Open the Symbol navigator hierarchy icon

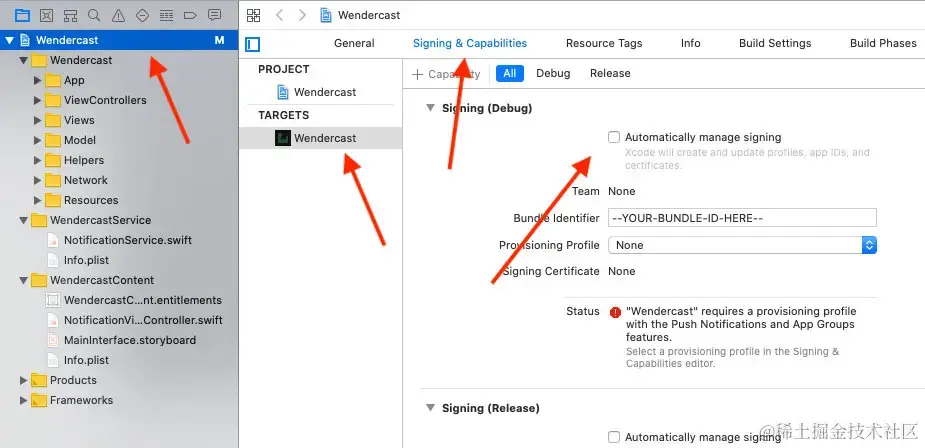coord(70,15)
